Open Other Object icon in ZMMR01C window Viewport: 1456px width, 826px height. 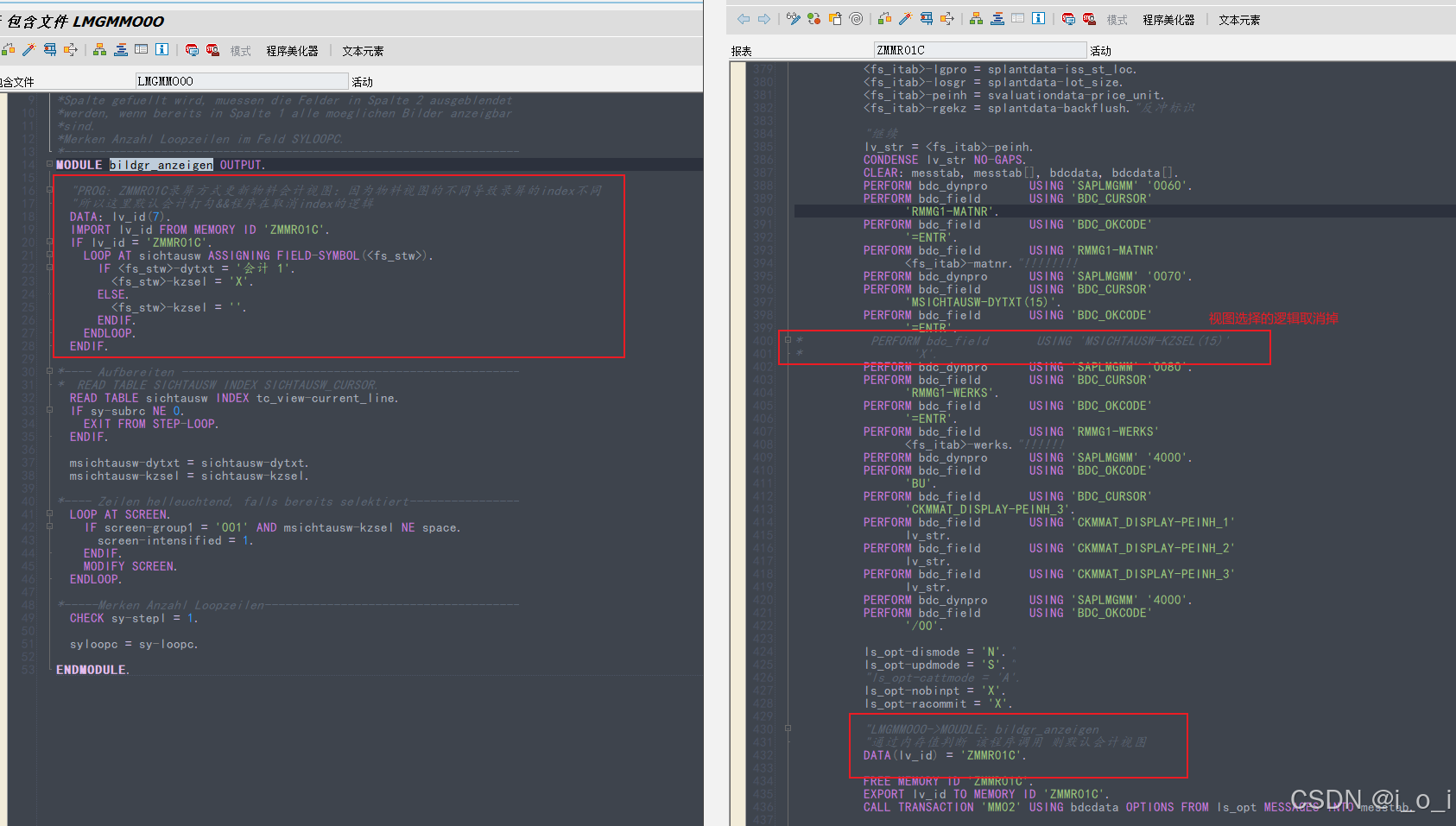point(835,19)
